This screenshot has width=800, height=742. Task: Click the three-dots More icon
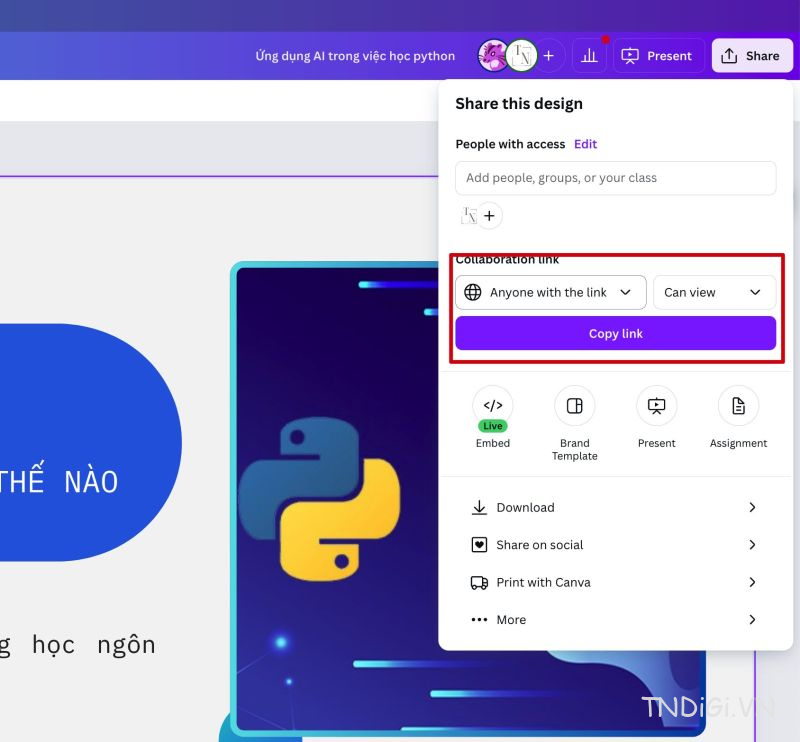pos(479,620)
